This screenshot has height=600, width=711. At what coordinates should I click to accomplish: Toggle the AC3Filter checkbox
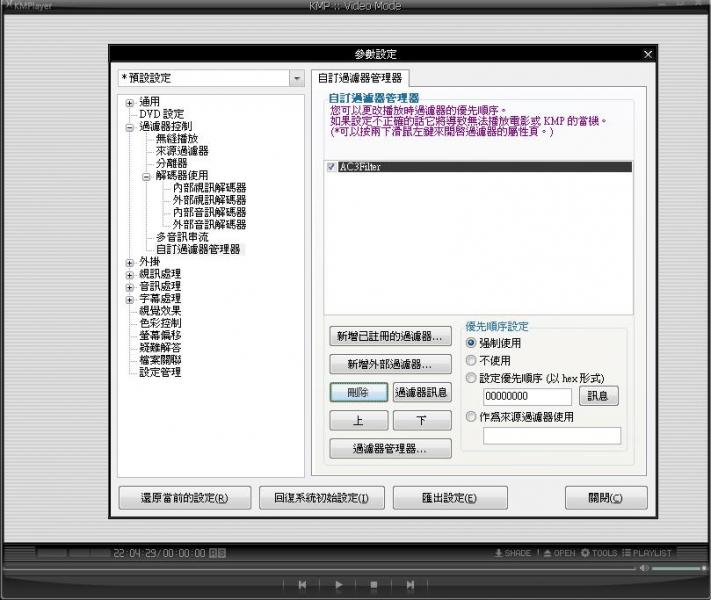tap(331, 167)
